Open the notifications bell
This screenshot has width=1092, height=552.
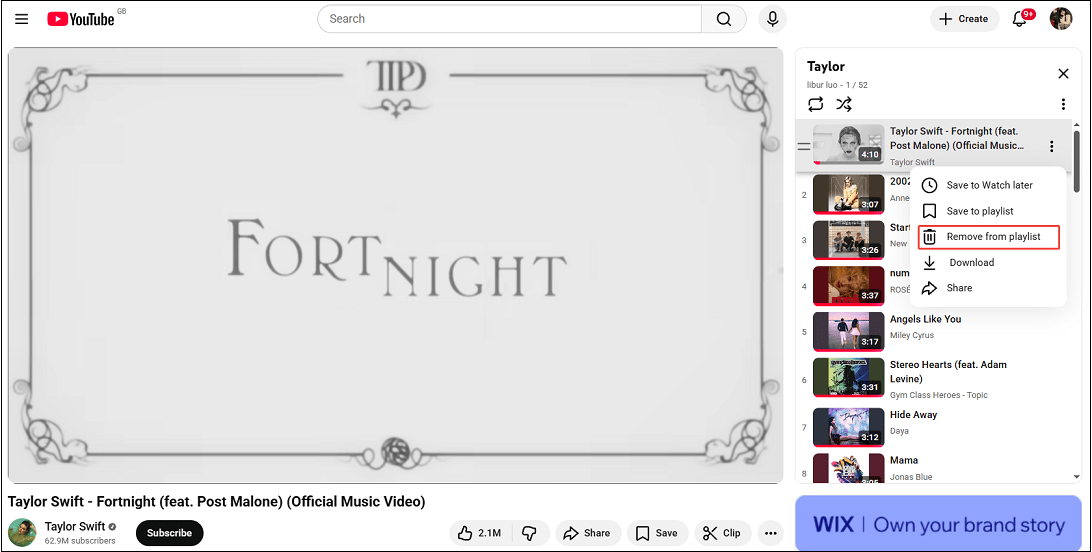[1021, 18]
